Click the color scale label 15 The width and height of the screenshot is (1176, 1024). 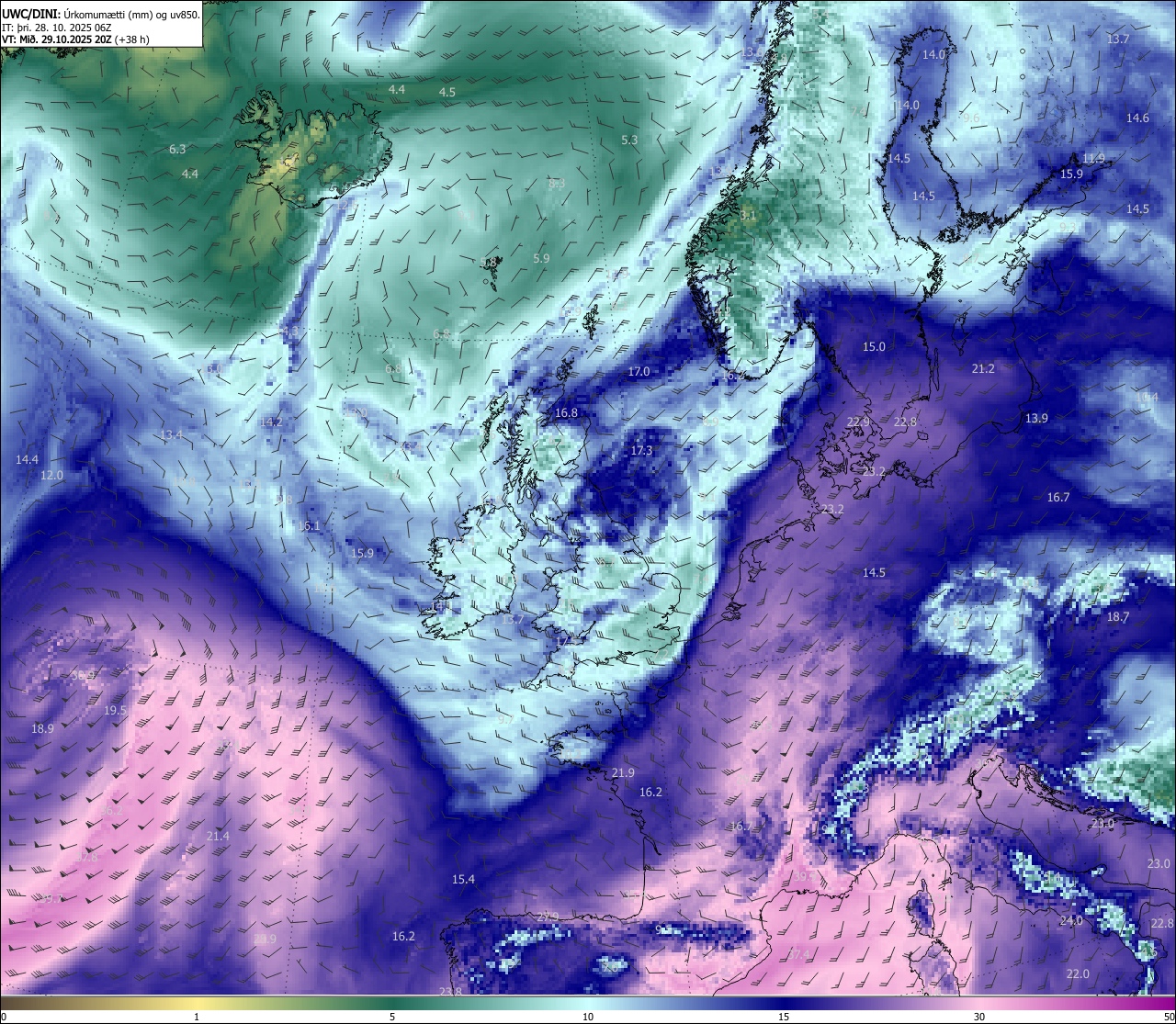[783, 1017]
